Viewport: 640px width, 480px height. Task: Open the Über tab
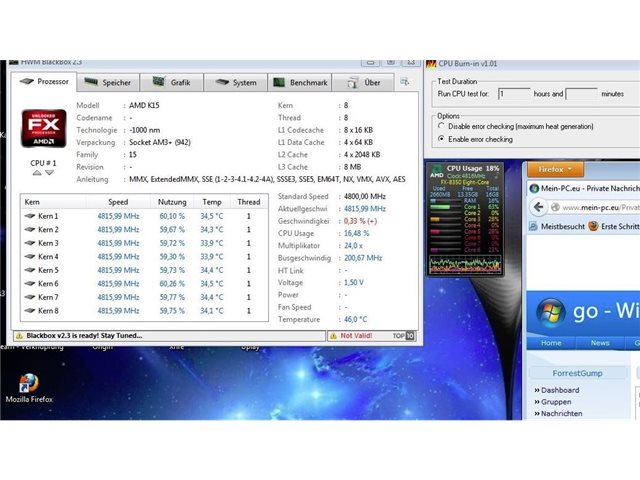point(363,82)
